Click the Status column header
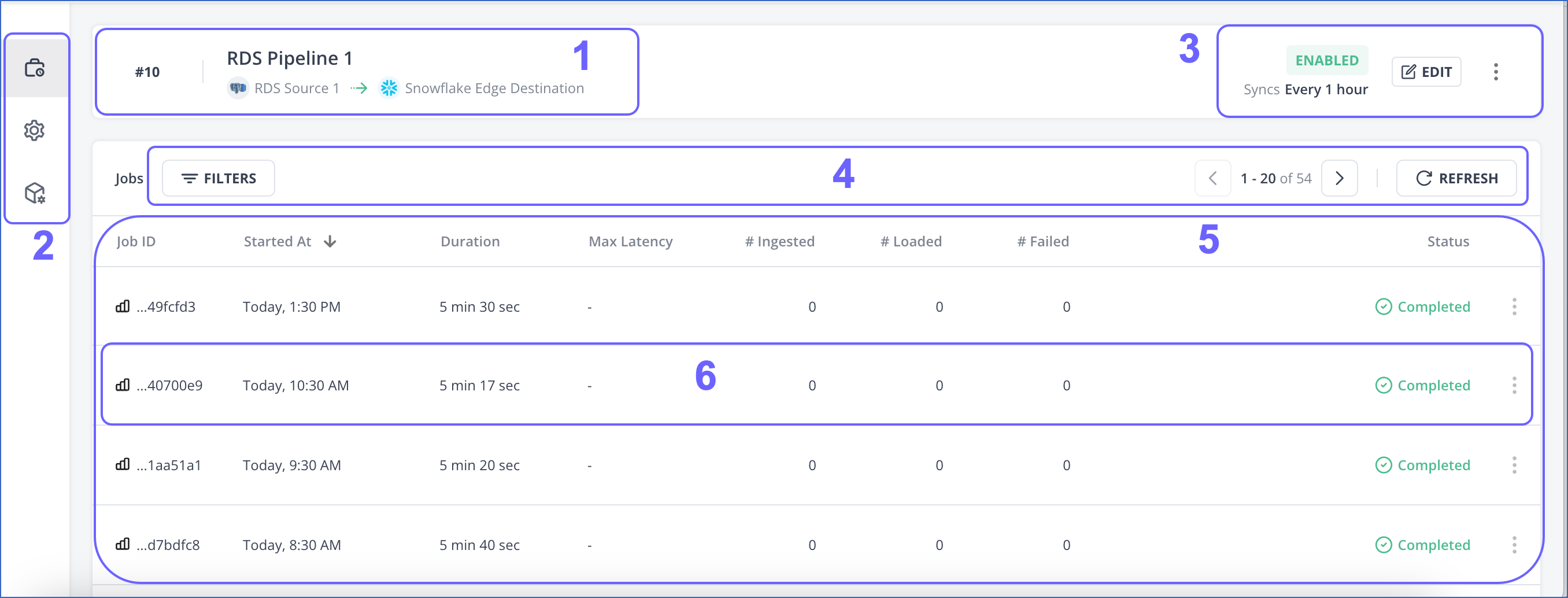 pos(1448,242)
